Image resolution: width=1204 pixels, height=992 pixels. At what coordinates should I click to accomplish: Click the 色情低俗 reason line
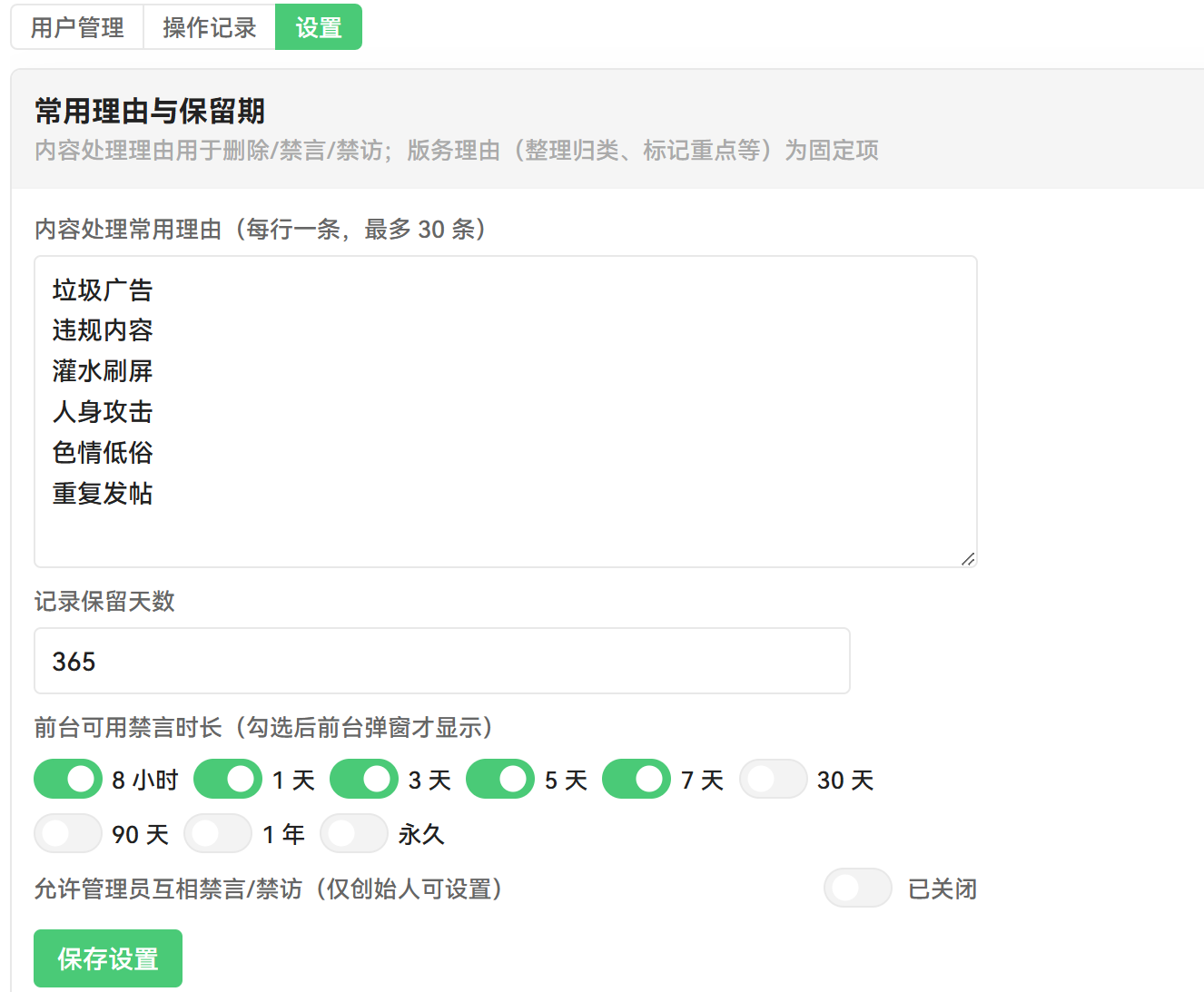pyautogui.click(x=103, y=453)
